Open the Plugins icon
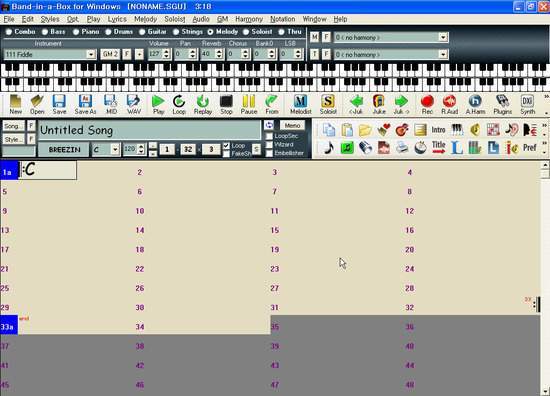Viewport: 550px width, 396px height. 502,104
